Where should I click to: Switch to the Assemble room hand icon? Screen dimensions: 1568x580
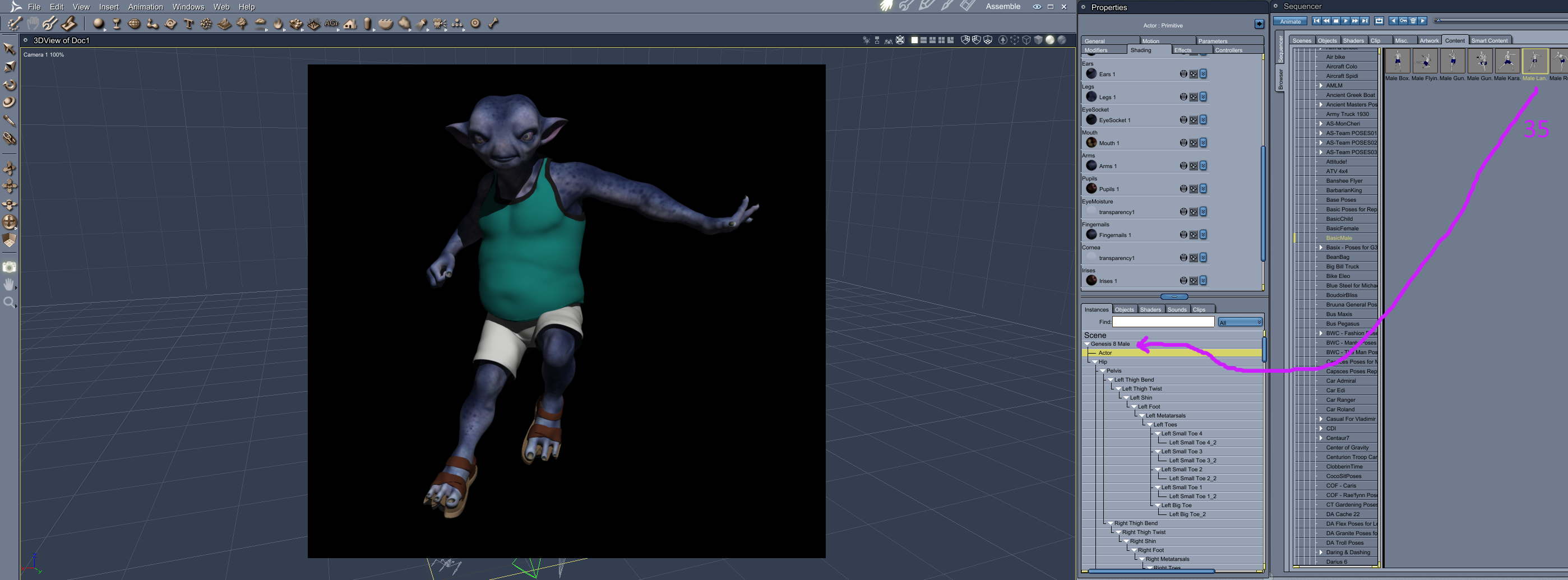[x=886, y=6]
